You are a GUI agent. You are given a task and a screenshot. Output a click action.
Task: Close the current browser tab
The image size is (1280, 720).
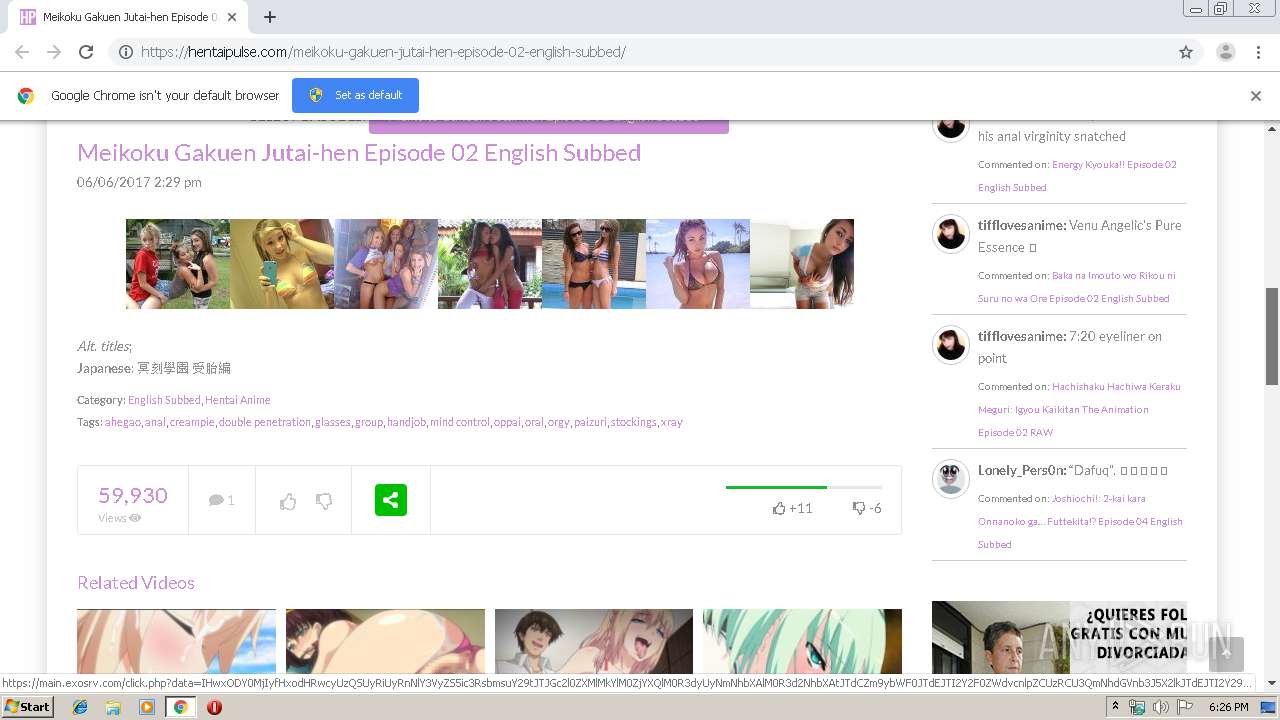233,17
